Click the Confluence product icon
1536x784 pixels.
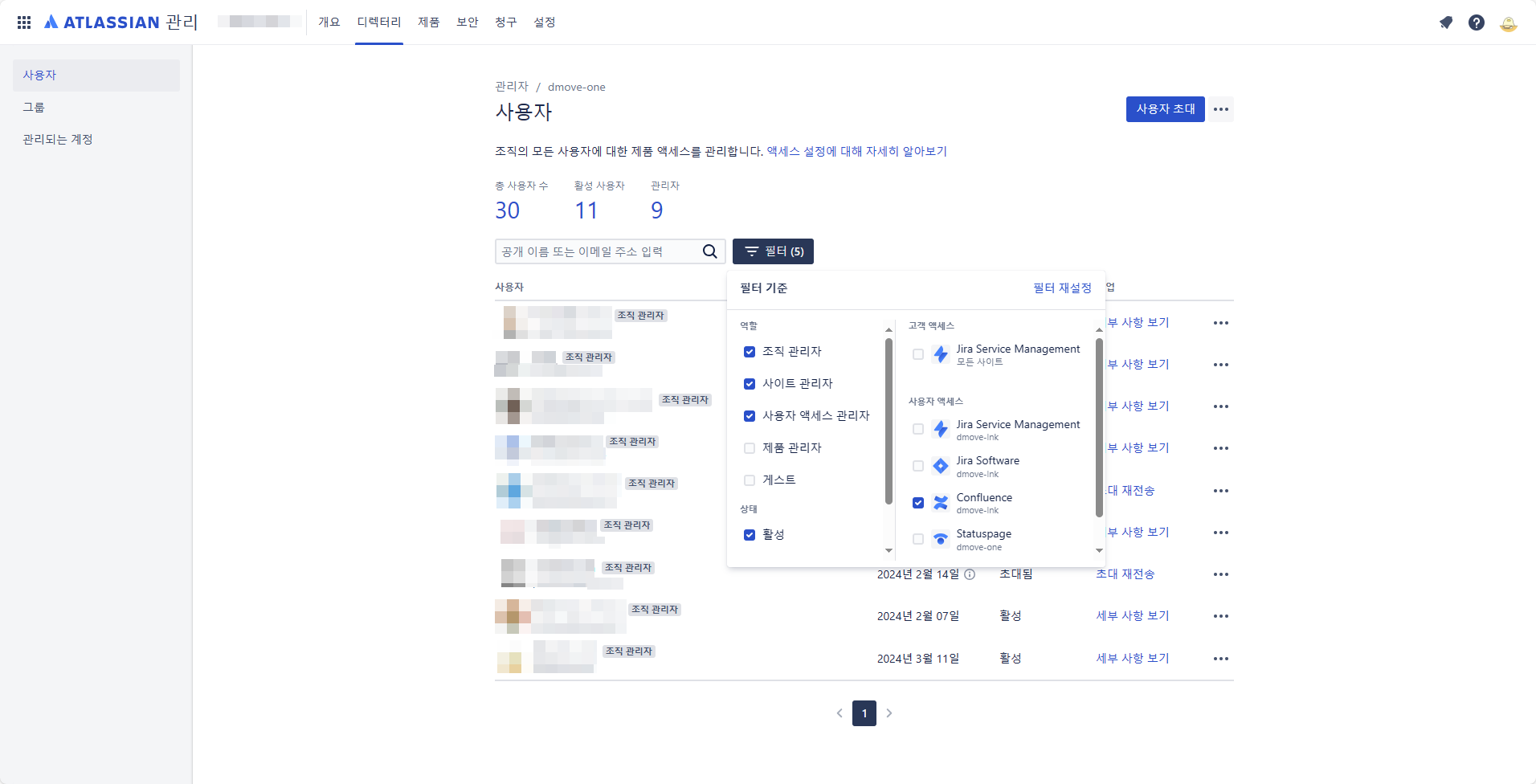point(941,503)
